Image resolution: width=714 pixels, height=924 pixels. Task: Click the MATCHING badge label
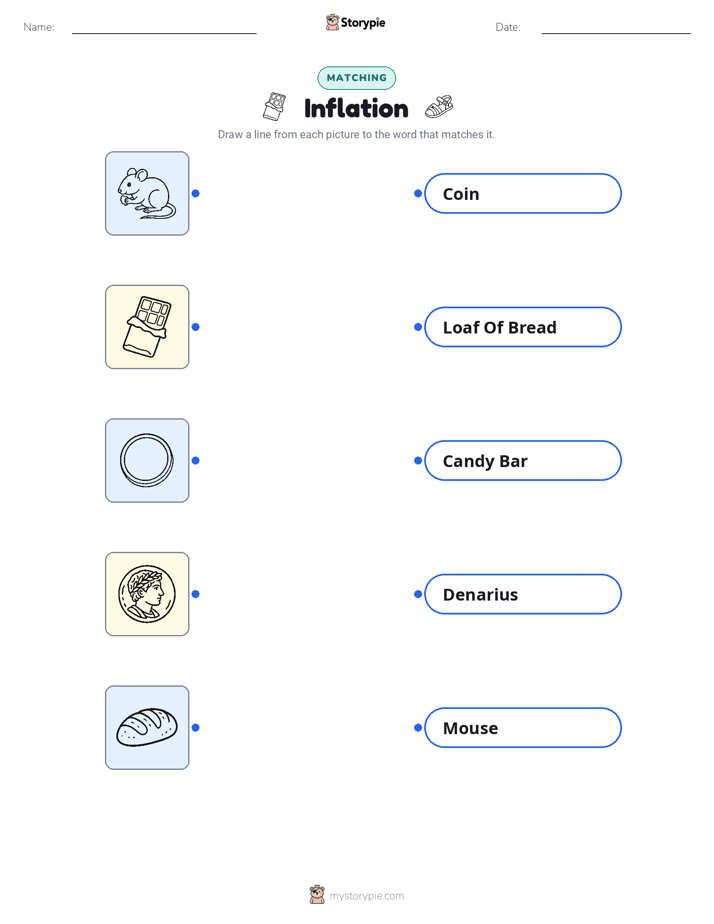coord(356,78)
